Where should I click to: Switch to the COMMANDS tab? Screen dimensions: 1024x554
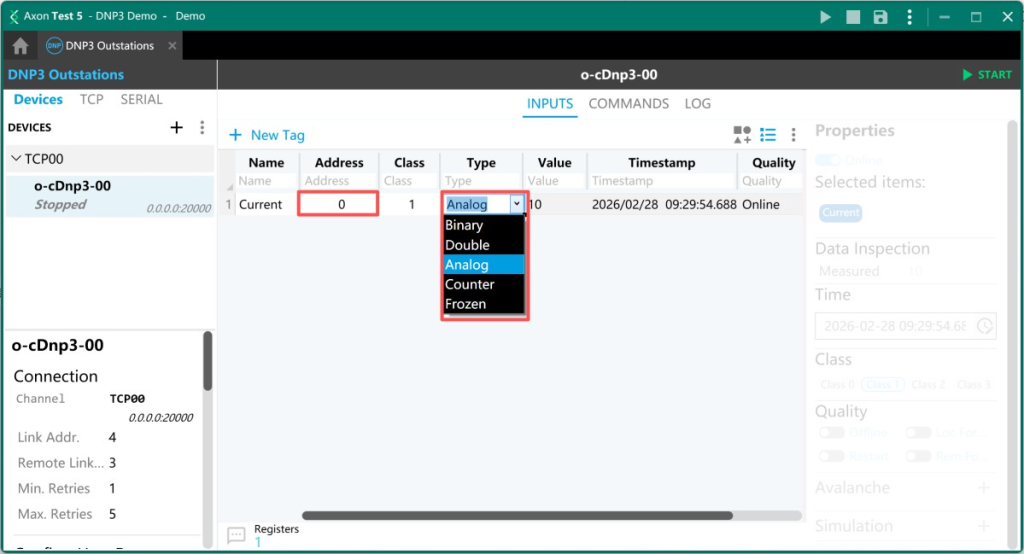628,104
